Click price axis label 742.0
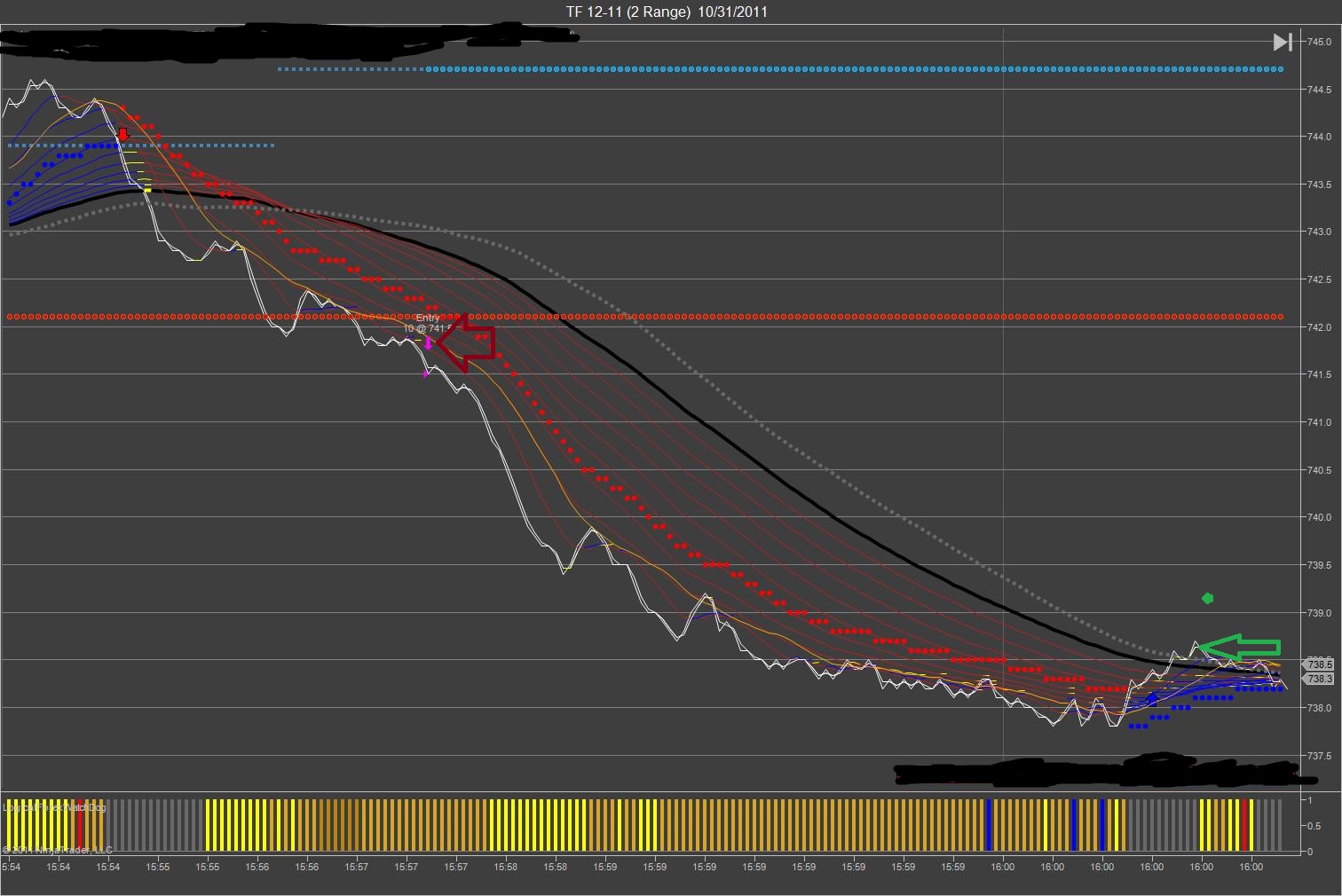The width and height of the screenshot is (1342, 896). point(1319,327)
